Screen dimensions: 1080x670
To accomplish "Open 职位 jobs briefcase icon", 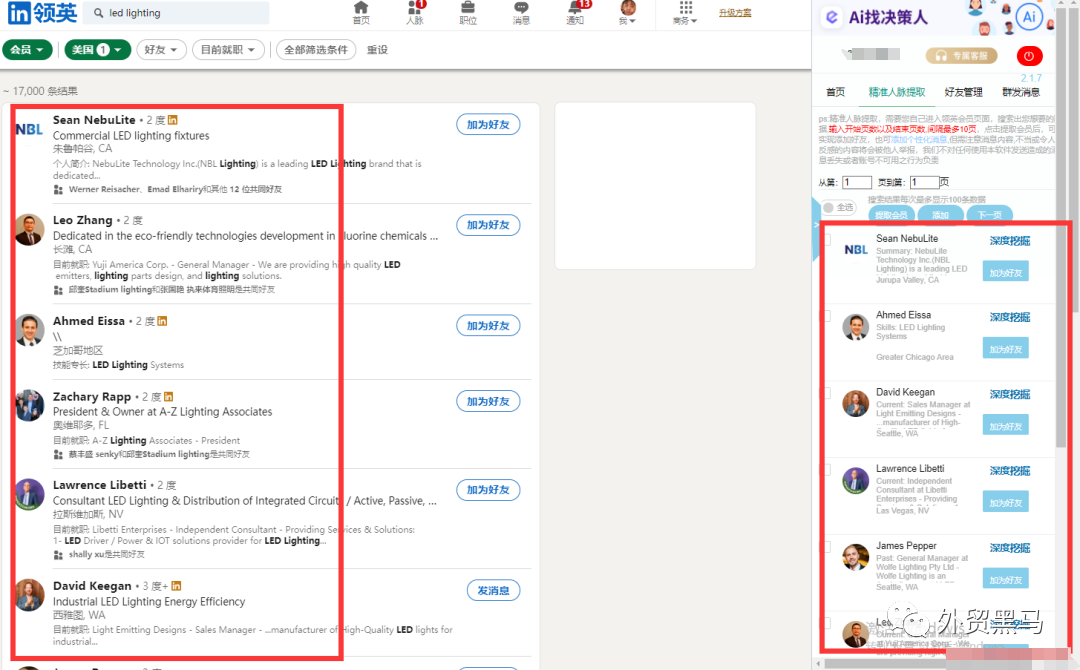I will pos(468,12).
